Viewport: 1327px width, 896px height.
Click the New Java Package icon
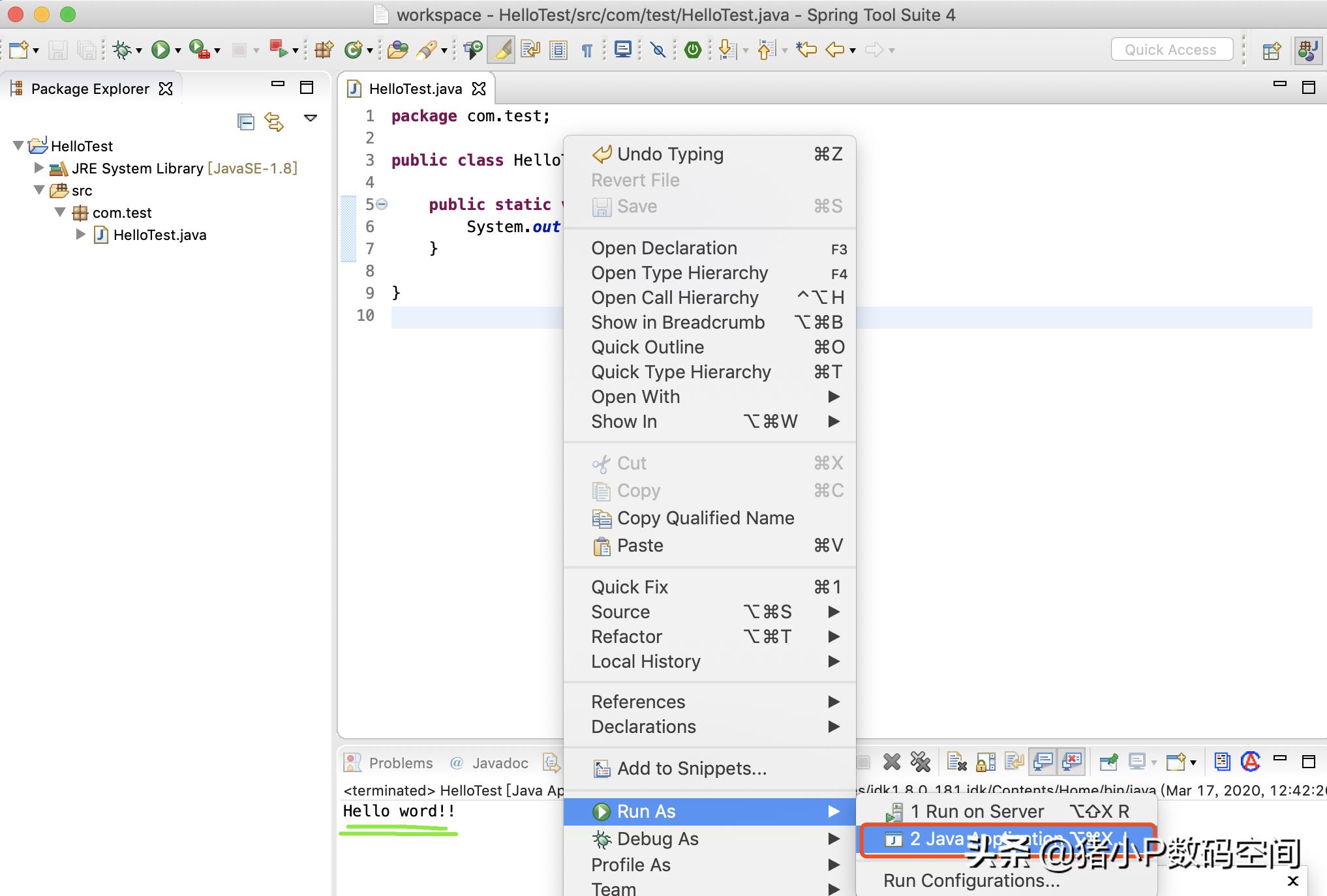tap(324, 50)
